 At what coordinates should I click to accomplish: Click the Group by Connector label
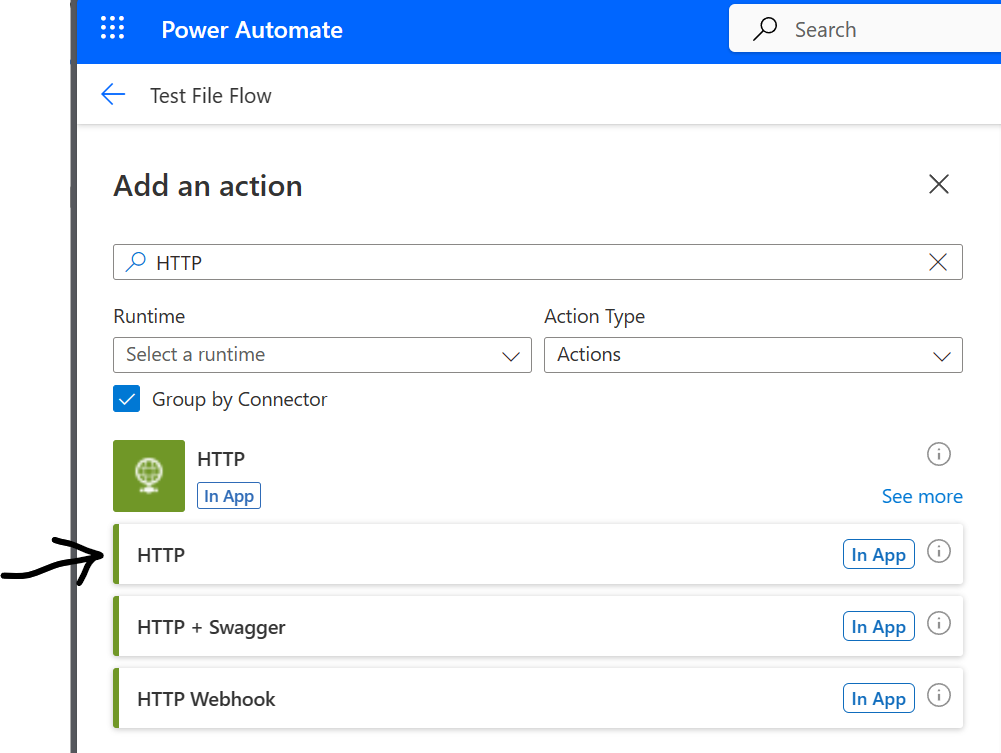point(239,399)
